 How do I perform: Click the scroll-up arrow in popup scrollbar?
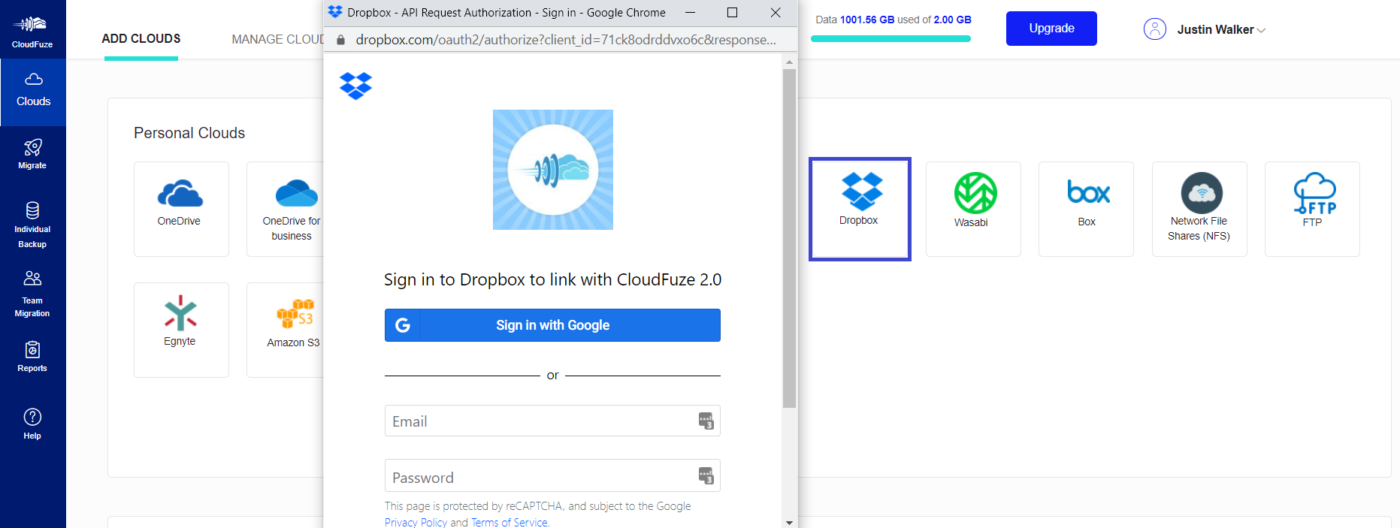click(789, 62)
